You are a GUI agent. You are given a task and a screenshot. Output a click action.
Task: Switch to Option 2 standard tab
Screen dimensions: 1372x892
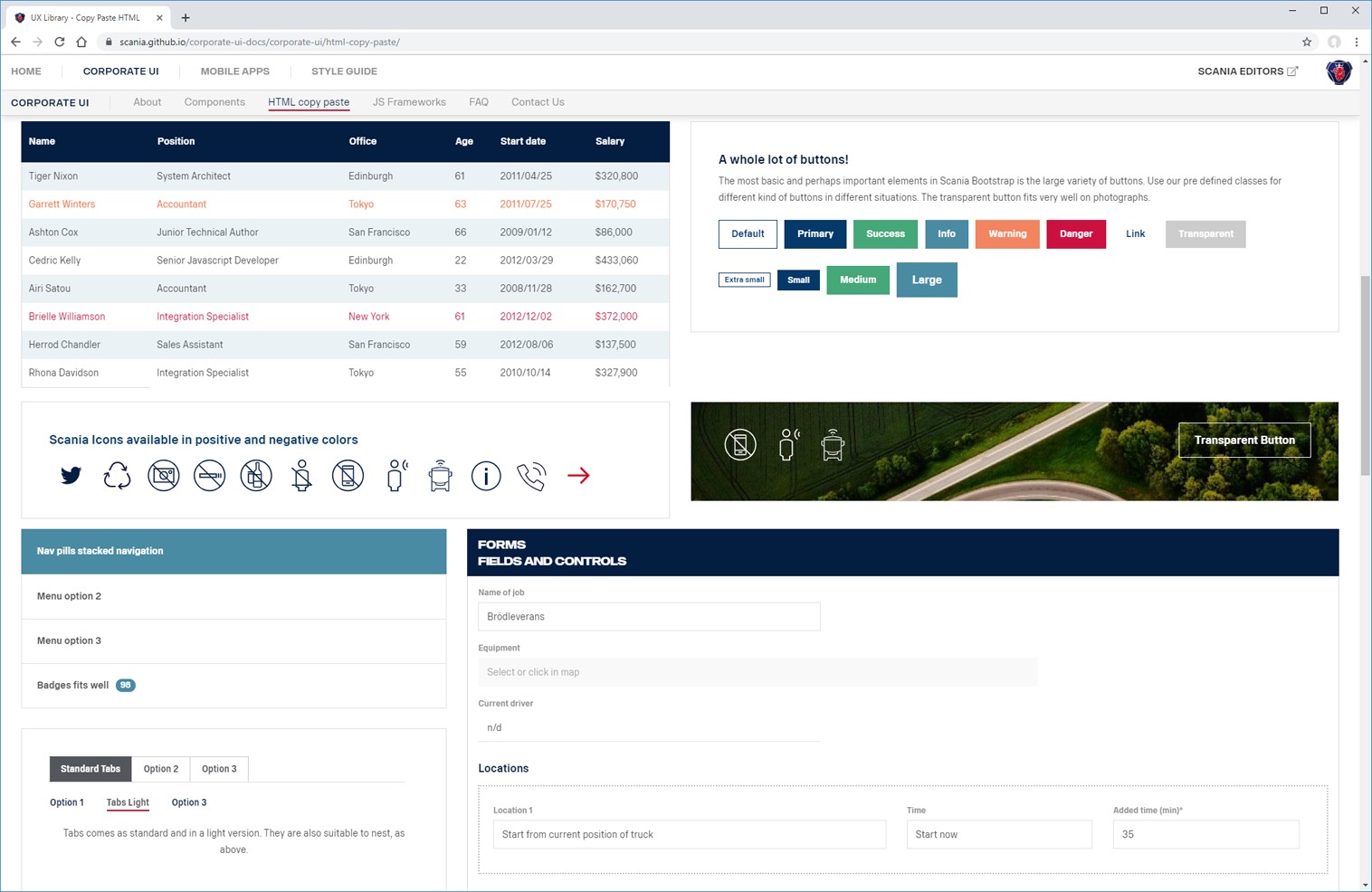click(x=161, y=769)
